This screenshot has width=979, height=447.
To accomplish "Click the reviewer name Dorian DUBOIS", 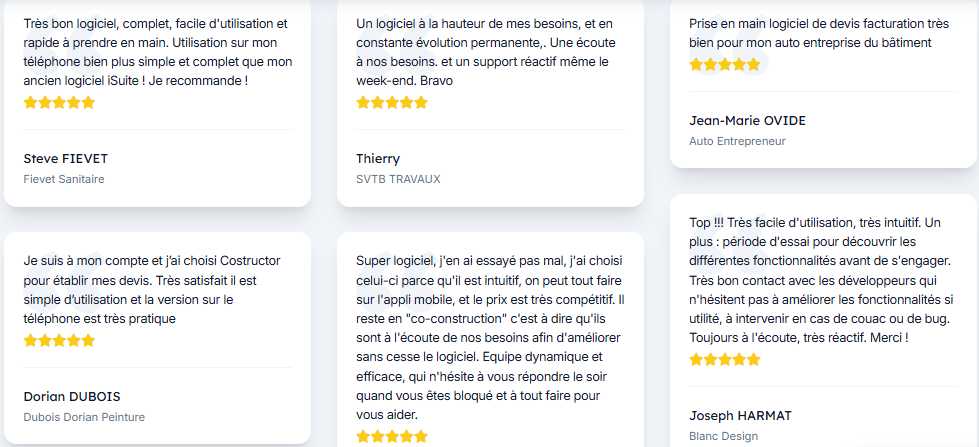I will pyautogui.click(x=72, y=396).
